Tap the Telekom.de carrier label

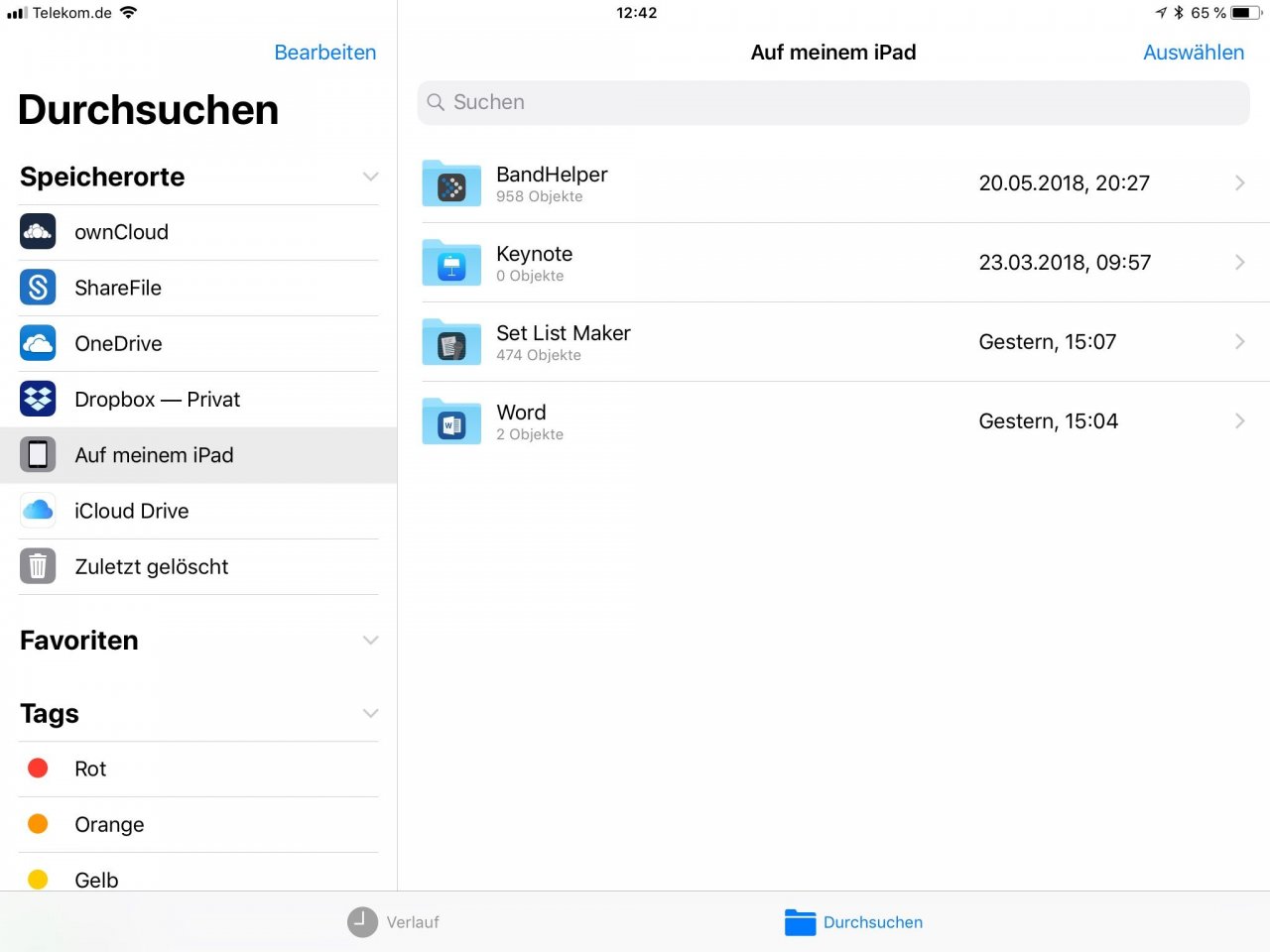[72, 13]
